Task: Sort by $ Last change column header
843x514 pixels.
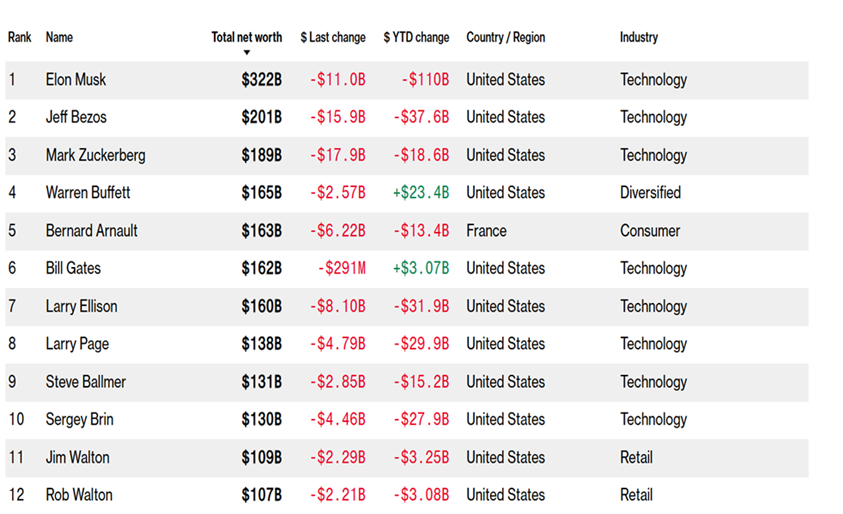Action: click(333, 37)
